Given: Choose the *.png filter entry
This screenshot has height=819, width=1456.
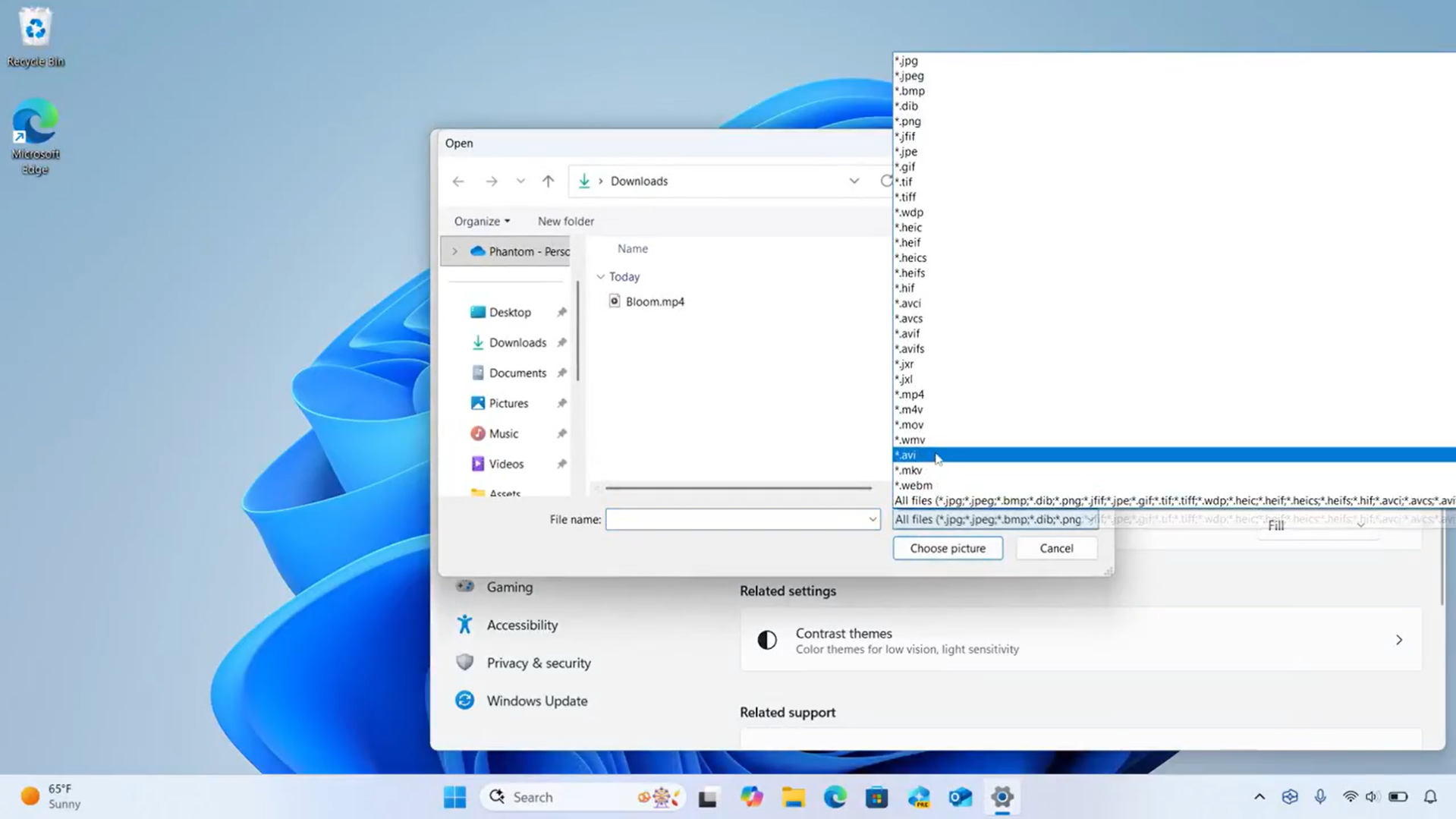Looking at the screenshot, I should click(x=907, y=121).
